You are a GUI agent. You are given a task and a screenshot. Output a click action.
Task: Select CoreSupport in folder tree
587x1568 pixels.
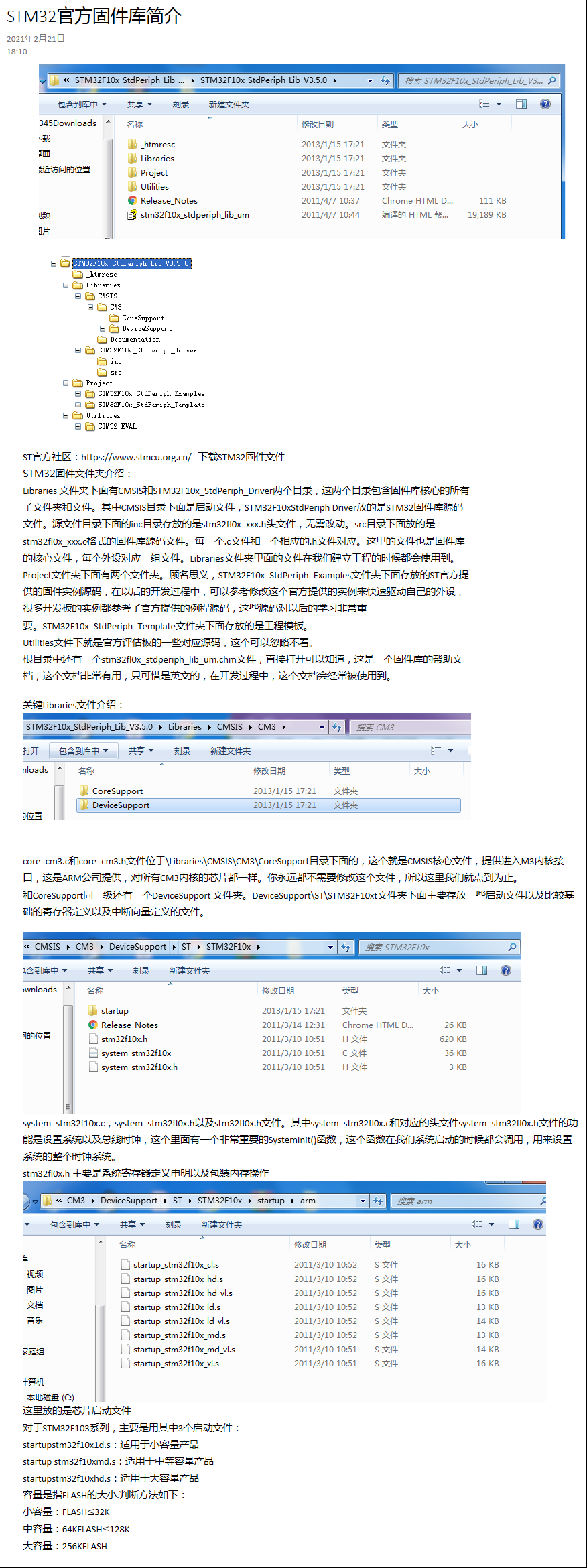click(143, 318)
